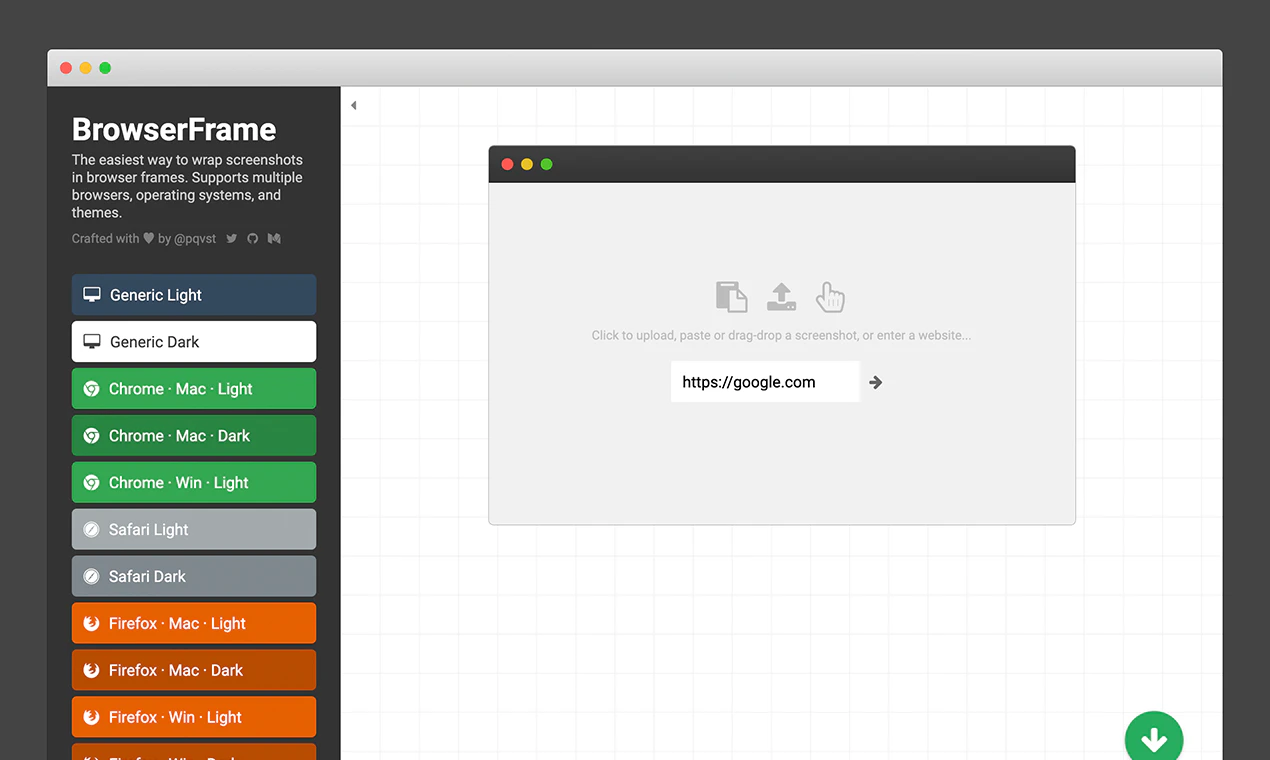
Task: Click Firefox logo on Firefox · Mac · Light
Action: 91,624
